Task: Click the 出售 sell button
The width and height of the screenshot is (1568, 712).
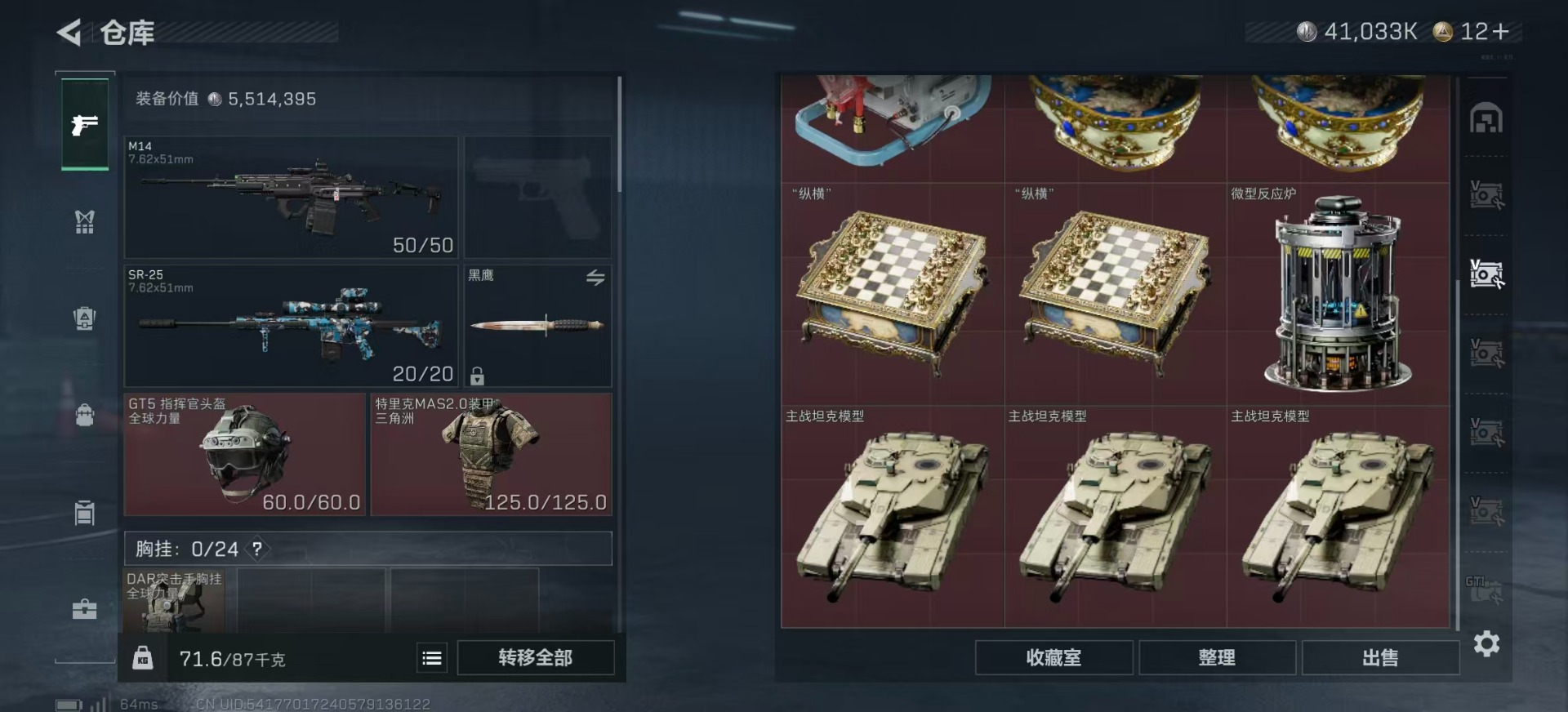Action: [x=1380, y=657]
